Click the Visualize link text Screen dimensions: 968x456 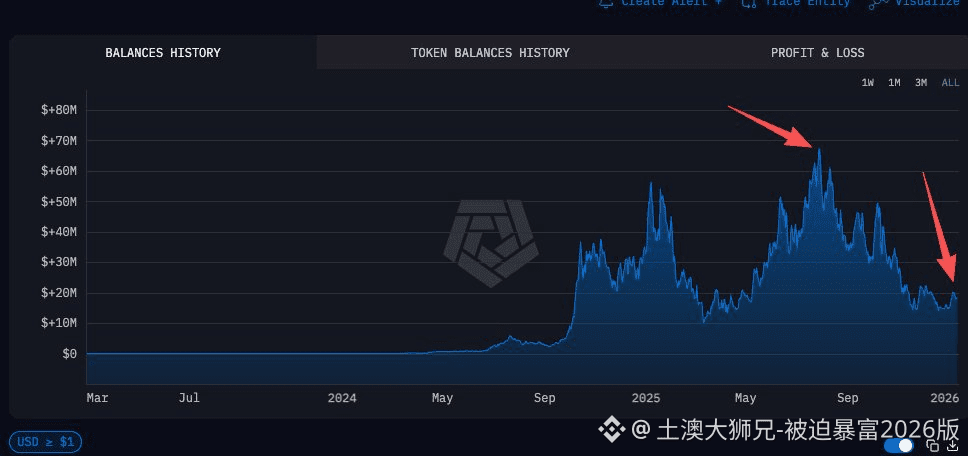929,4
